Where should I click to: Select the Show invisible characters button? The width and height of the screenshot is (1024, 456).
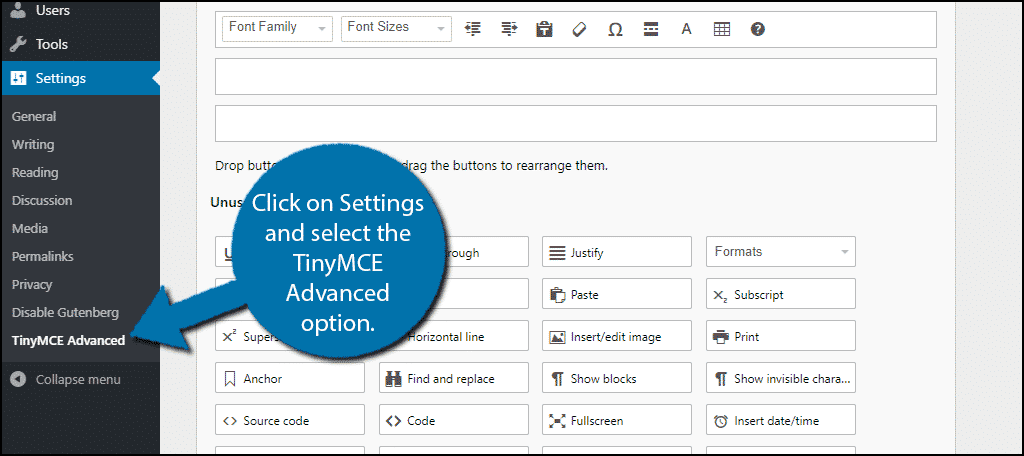pyautogui.click(x=780, y=378)
